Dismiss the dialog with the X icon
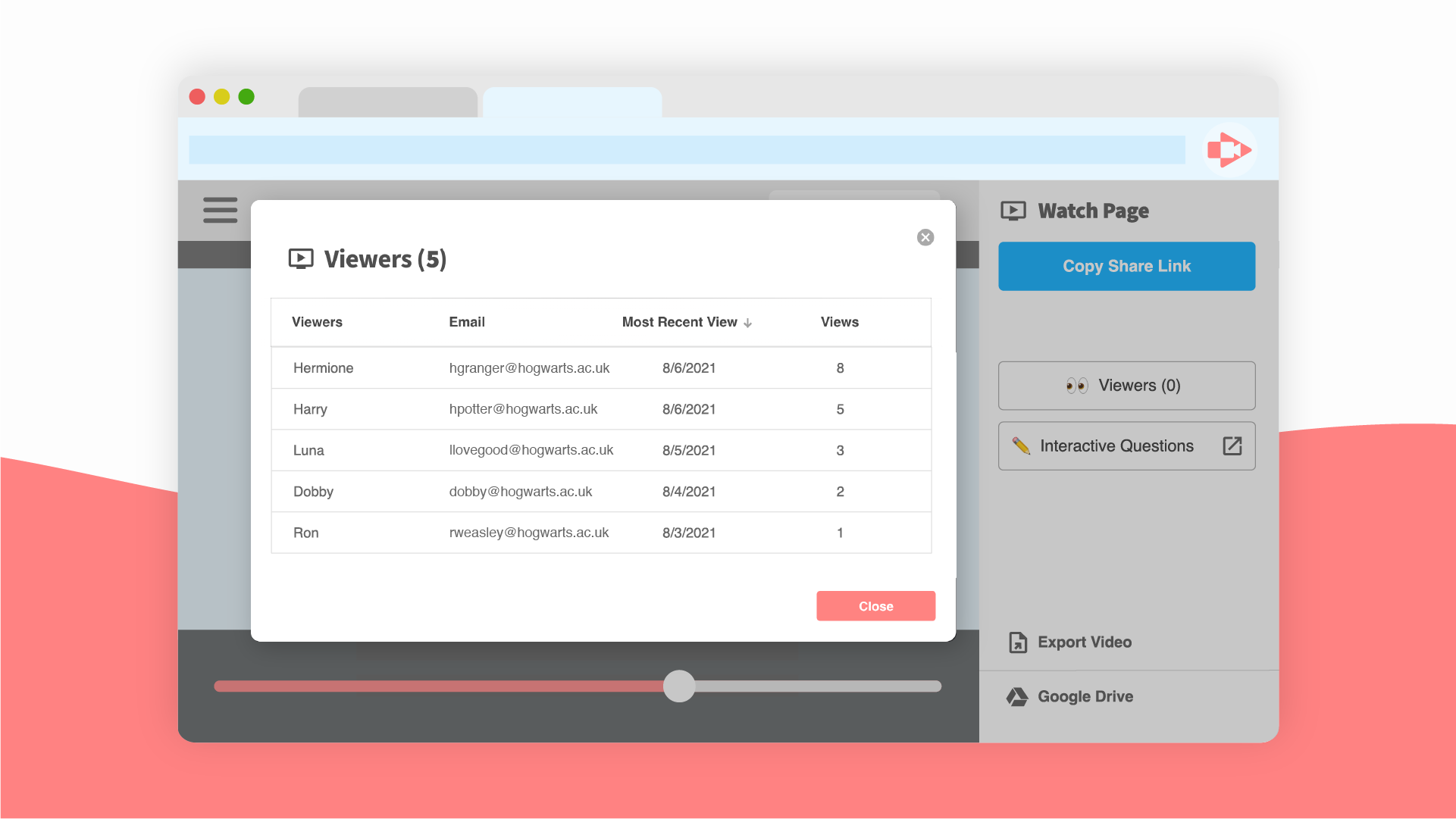Viewport: 1456px width, 819px height. [x=925, y=237]
